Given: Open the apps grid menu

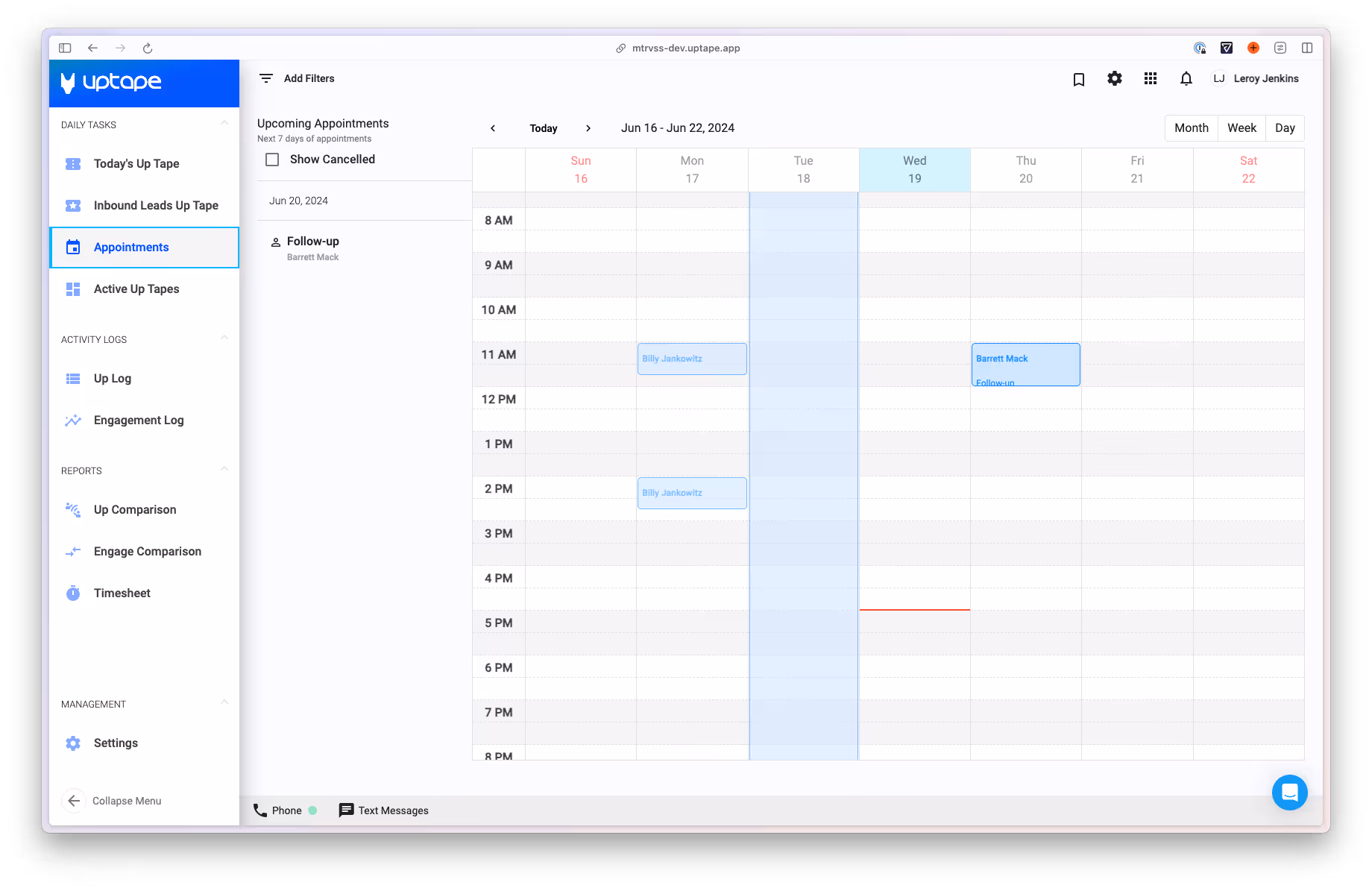Looking at the screenshot, I should click(x=1150, y=79).
